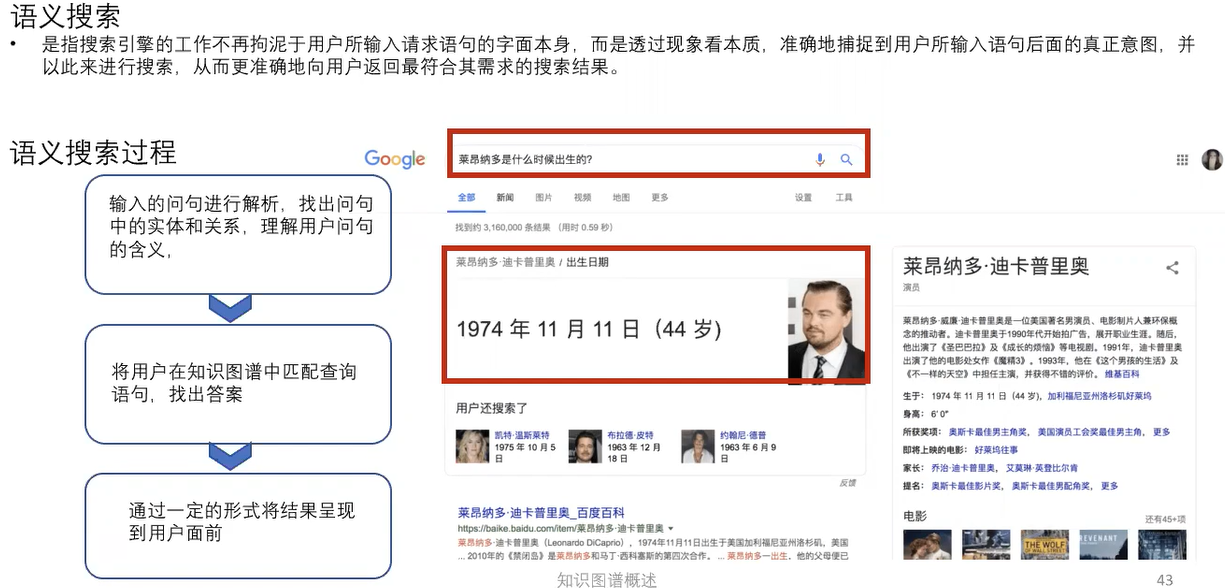Image resolution: width=1225 pixels, height=588 pixels.
Task: Click the 凯特·温斯莱特 photo thumbnail
Action: click(x=471, y=447)
